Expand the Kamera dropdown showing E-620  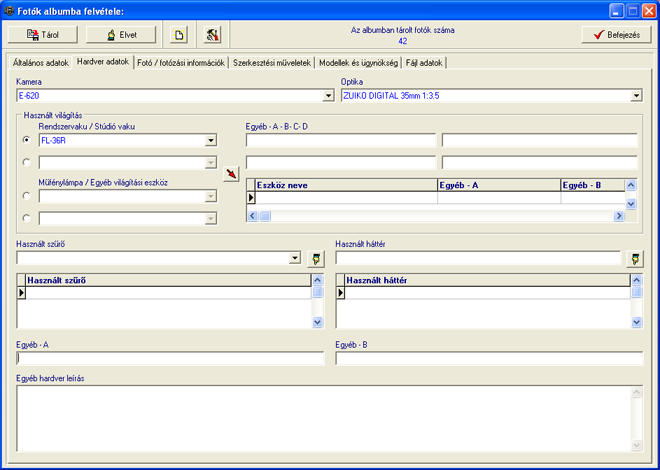point(329,96)
